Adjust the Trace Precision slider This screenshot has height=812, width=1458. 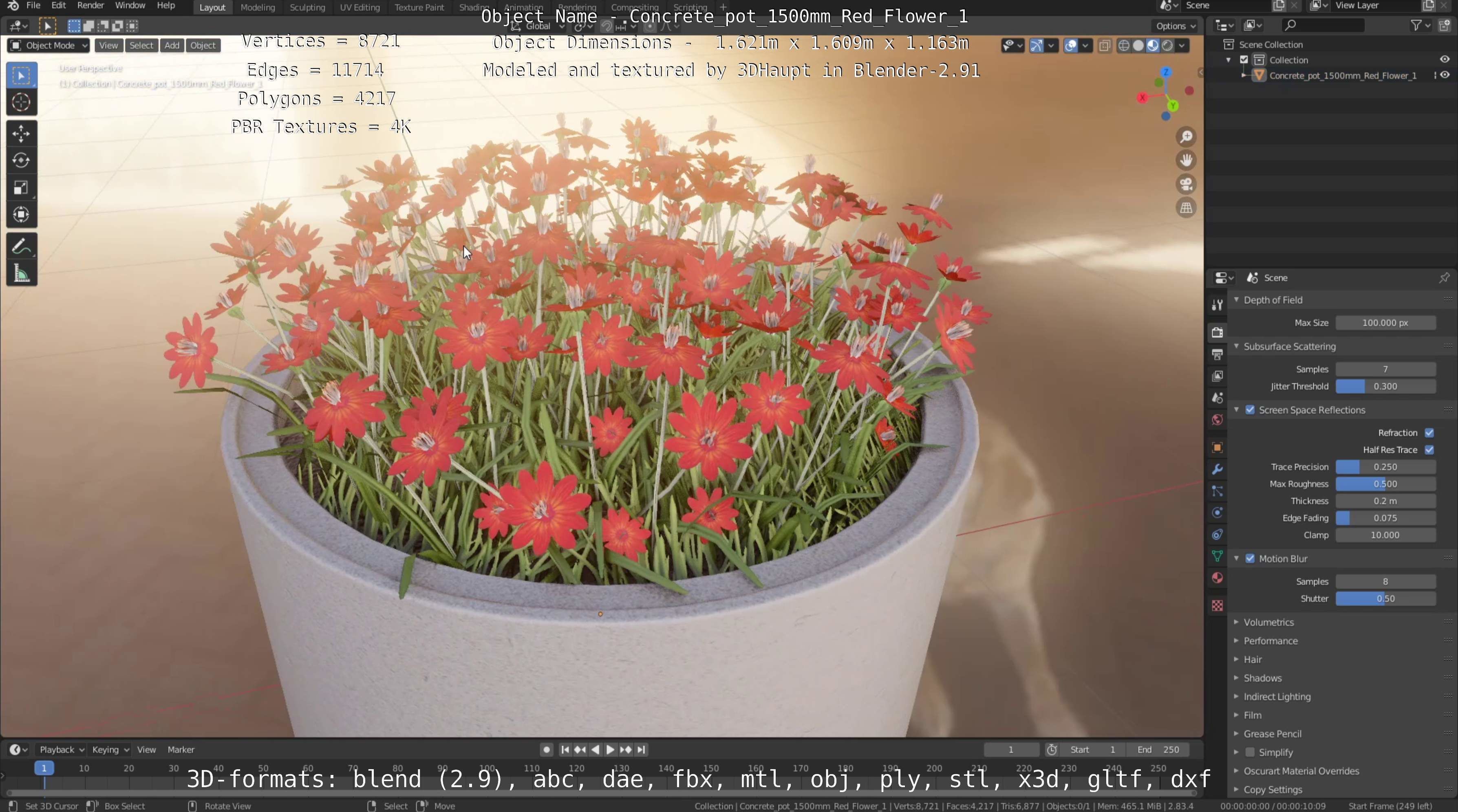click(1385, 467)
